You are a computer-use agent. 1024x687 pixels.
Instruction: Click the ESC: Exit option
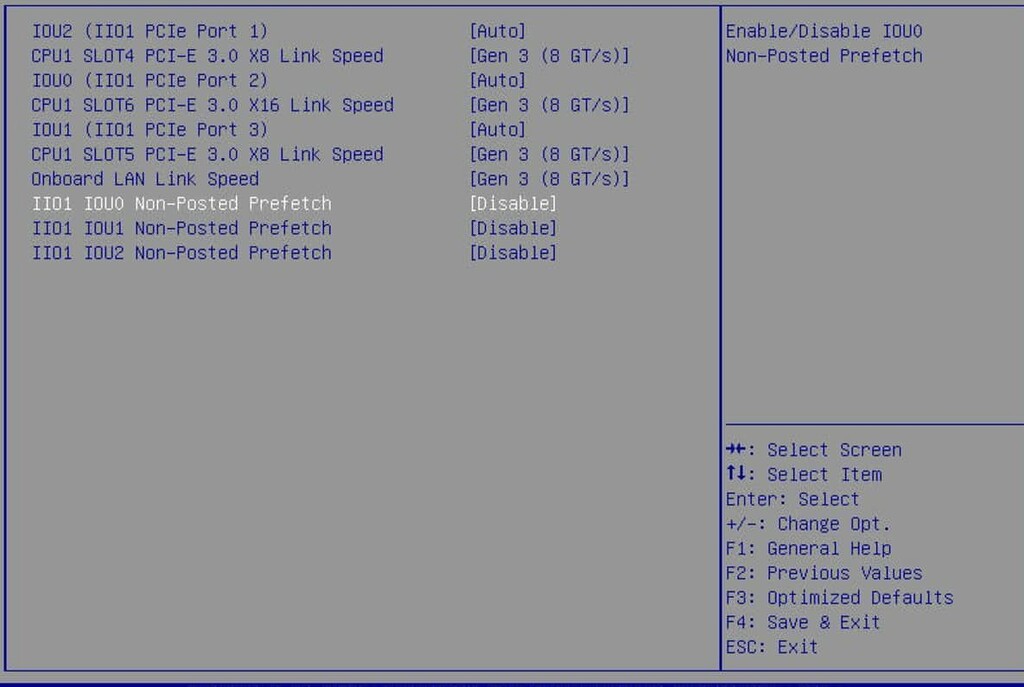click(x=772, y=647)
